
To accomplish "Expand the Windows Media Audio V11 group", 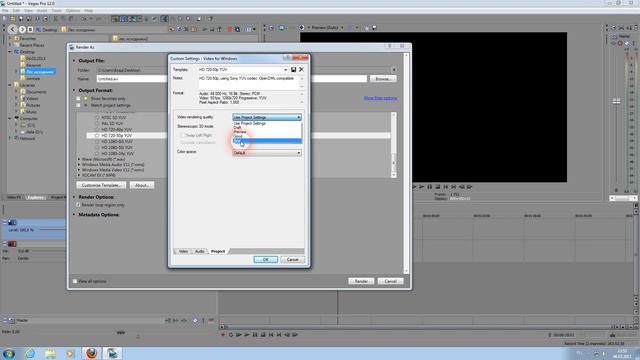I will 79,164.
